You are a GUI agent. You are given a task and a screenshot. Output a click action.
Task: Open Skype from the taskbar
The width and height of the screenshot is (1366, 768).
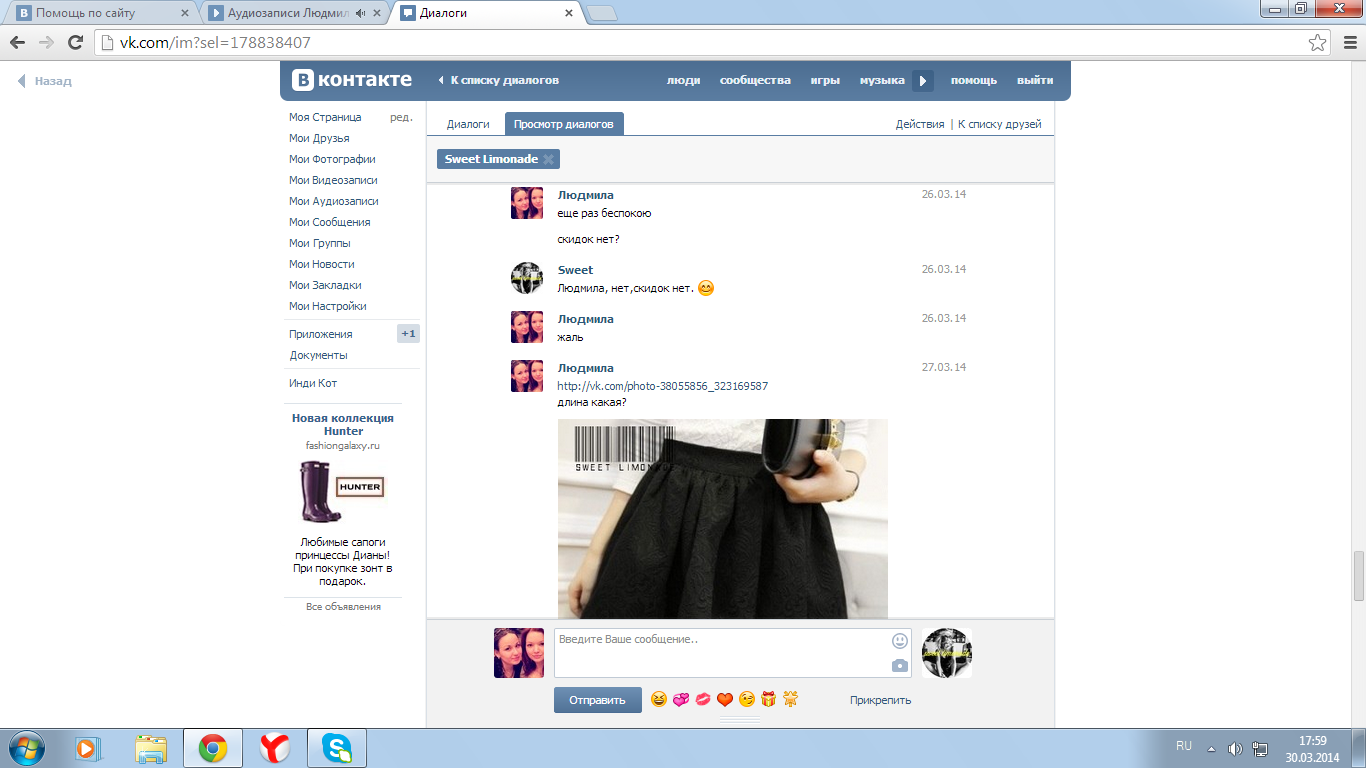tap(337, 748)
